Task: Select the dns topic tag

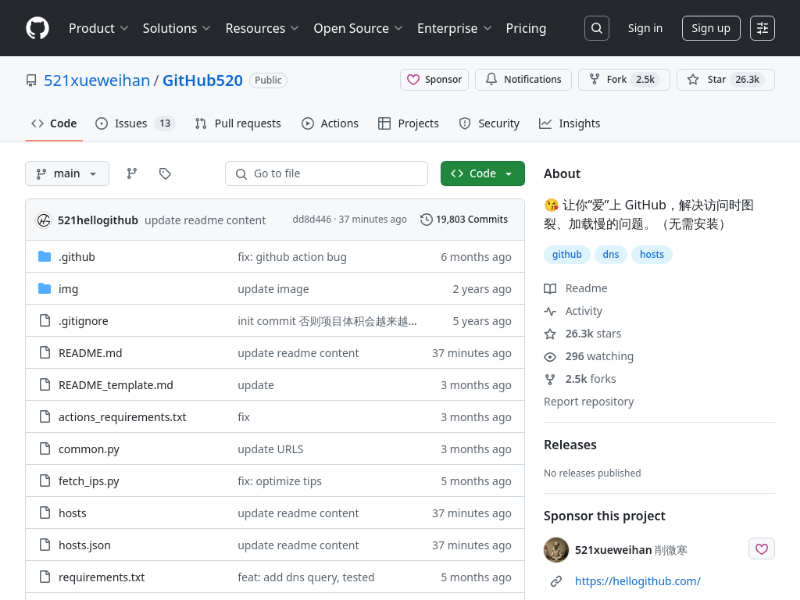Action: coord(610,254)
